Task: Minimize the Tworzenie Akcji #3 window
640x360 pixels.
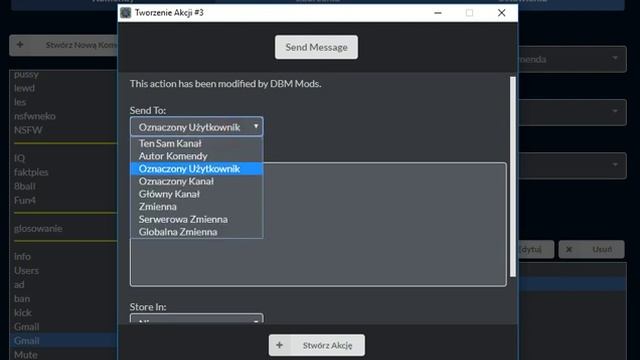Action: pos(438,13)
